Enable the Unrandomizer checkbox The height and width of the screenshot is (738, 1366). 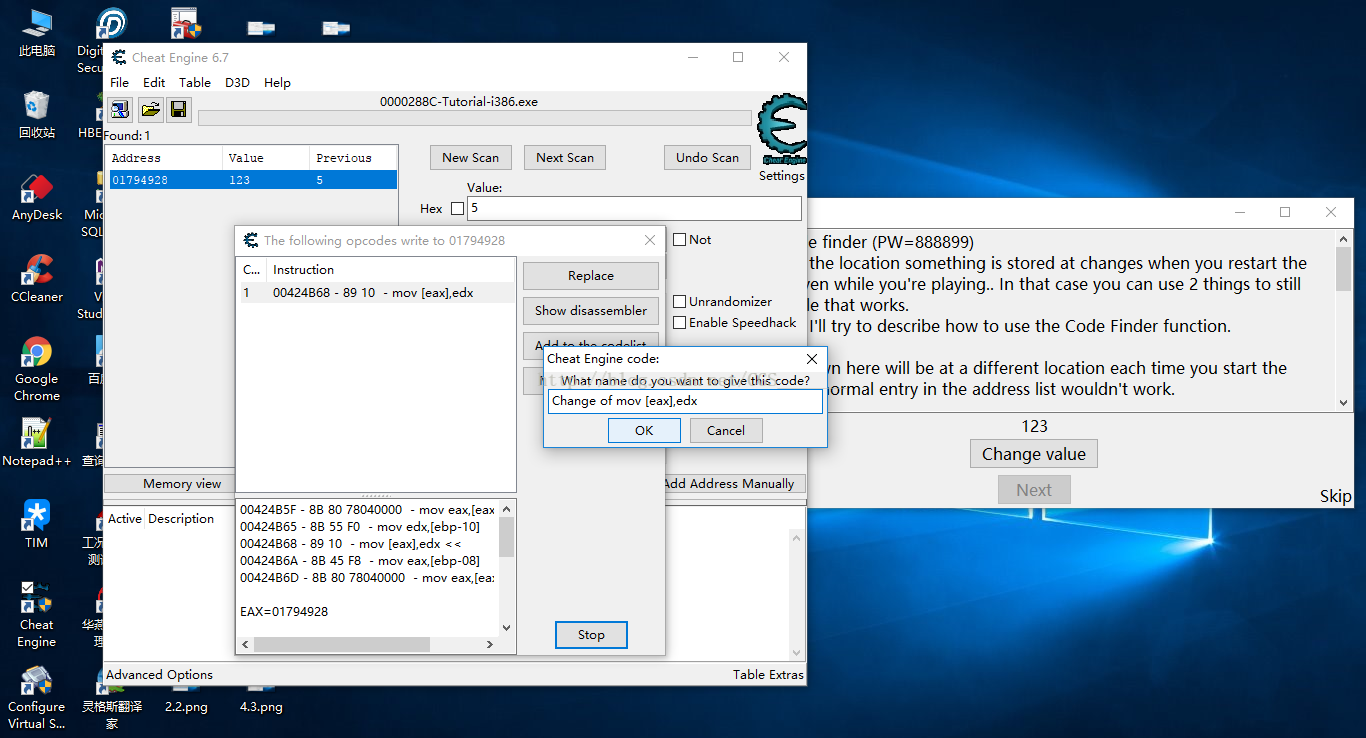tap(680, 302)
